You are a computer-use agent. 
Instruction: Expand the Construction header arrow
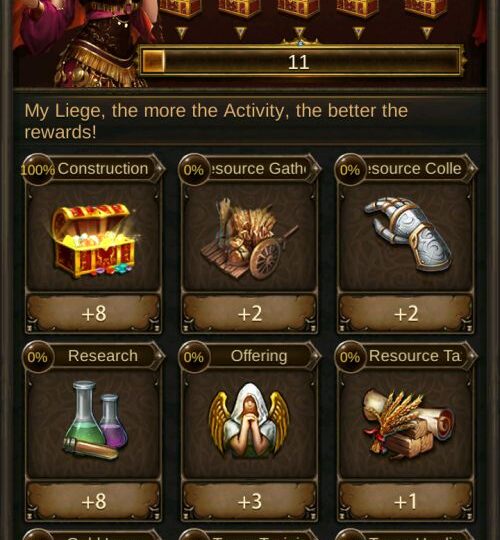(159, 169)
